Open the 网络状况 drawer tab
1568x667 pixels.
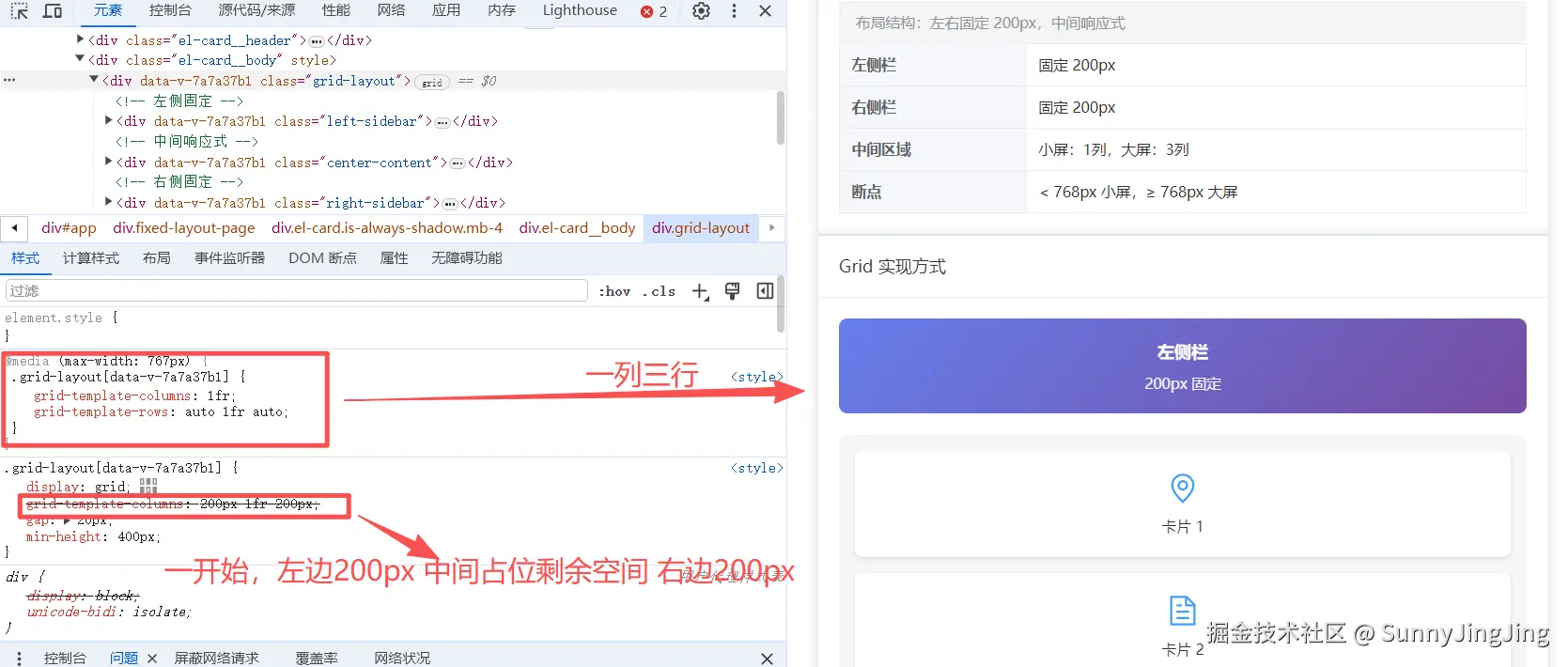tap(402, 659)
